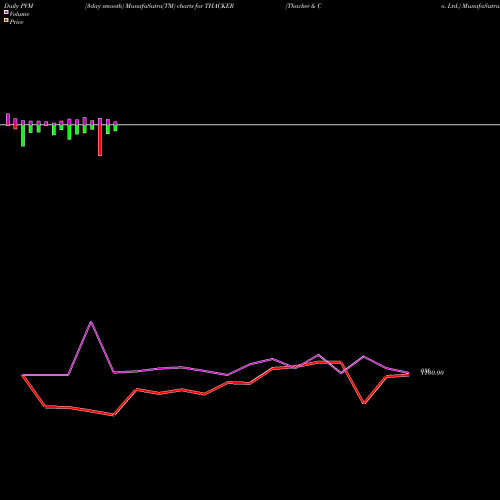Image resolution: width=500 pixels, height=500 pixels.
Task: Click the Price legend color swatch
Action: (x=6, y=20)
